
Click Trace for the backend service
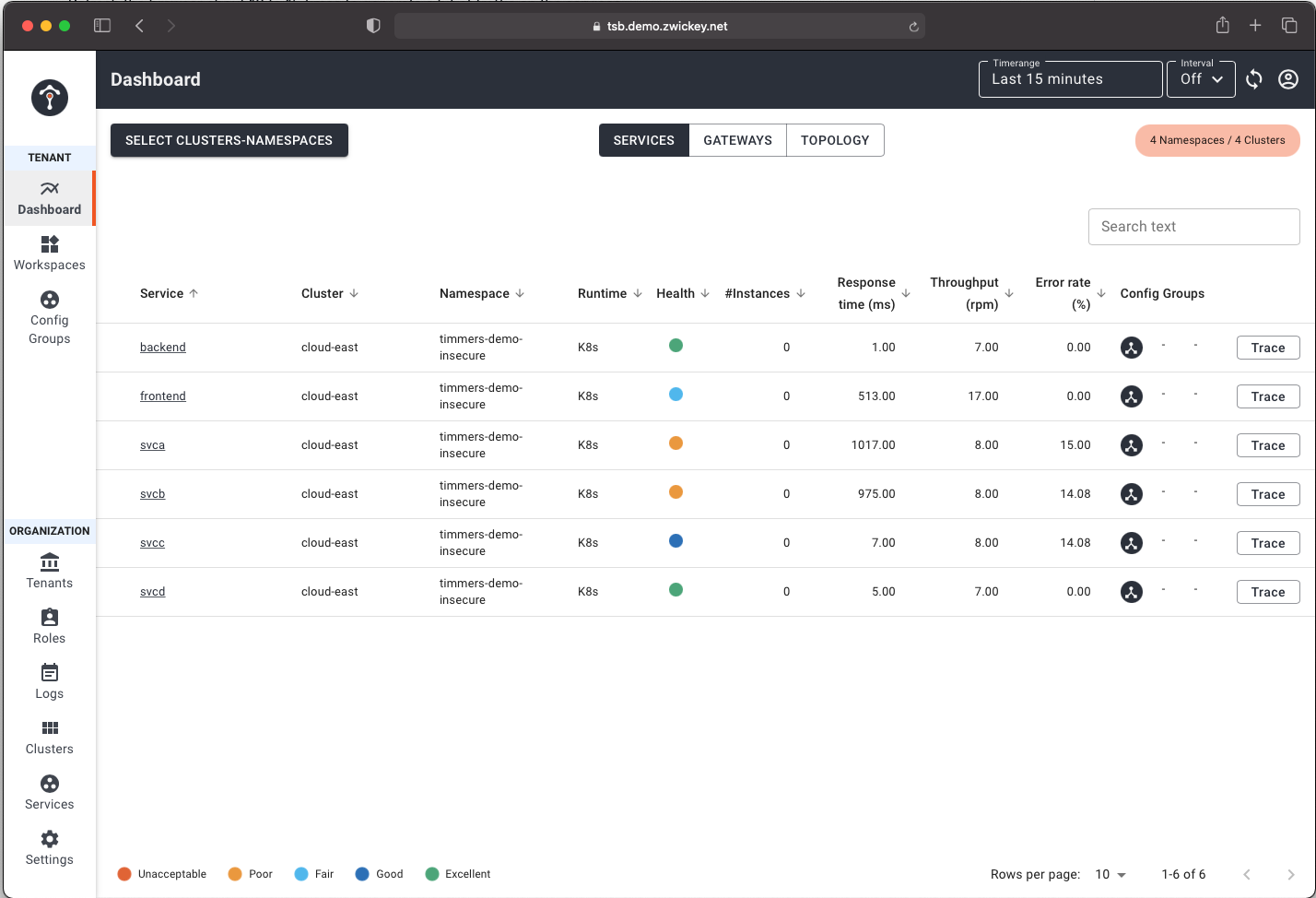(x=1268, y=348)
